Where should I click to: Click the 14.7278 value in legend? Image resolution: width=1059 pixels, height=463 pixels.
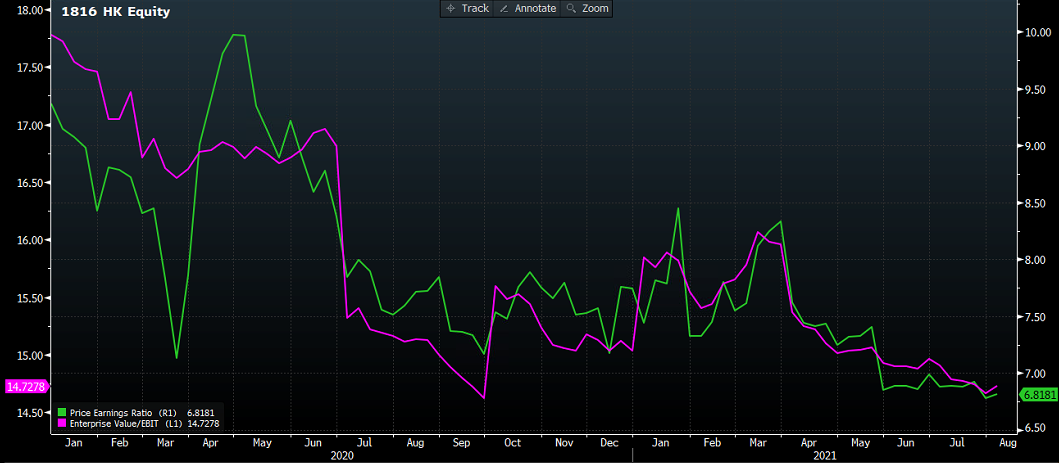click(203, 422)
